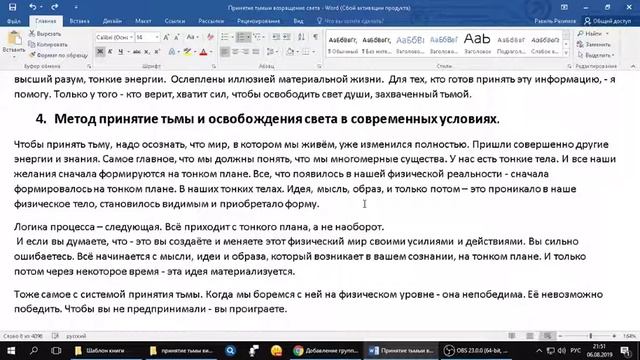Toggle underline Ч formatting
The height and width of the screenshot is (360, 640).
[x=120, y=52]
